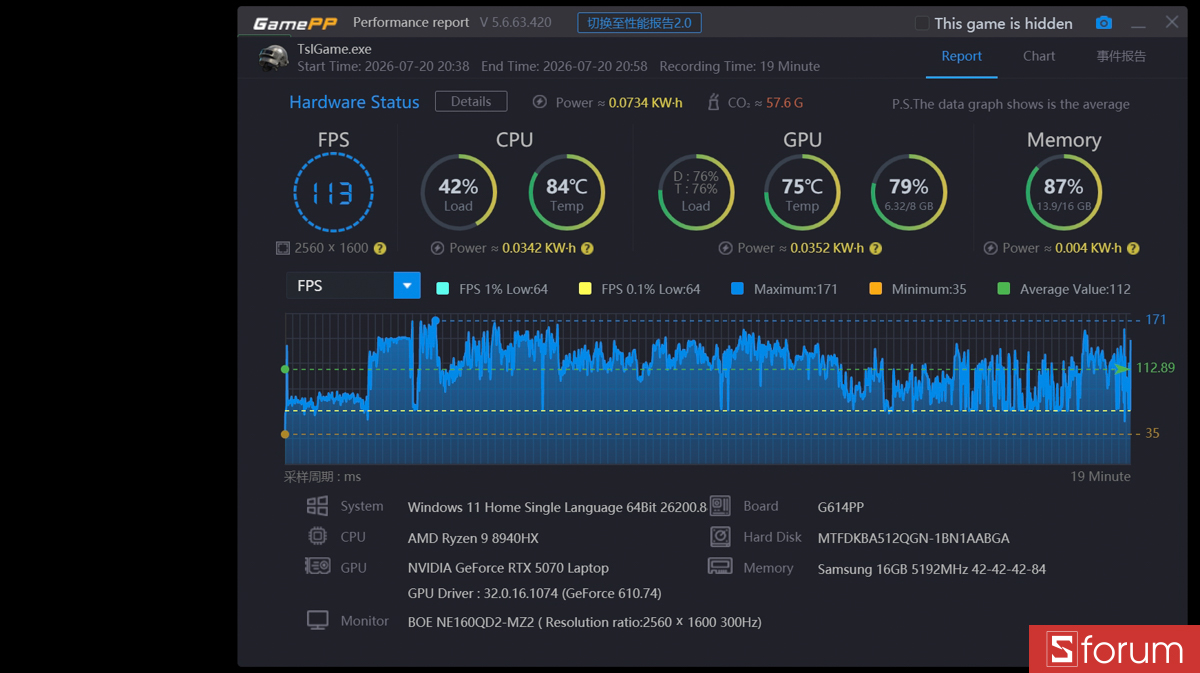Click the CPU chip icon in specs list
1200x673 pixels.
(x=317, y=536)
